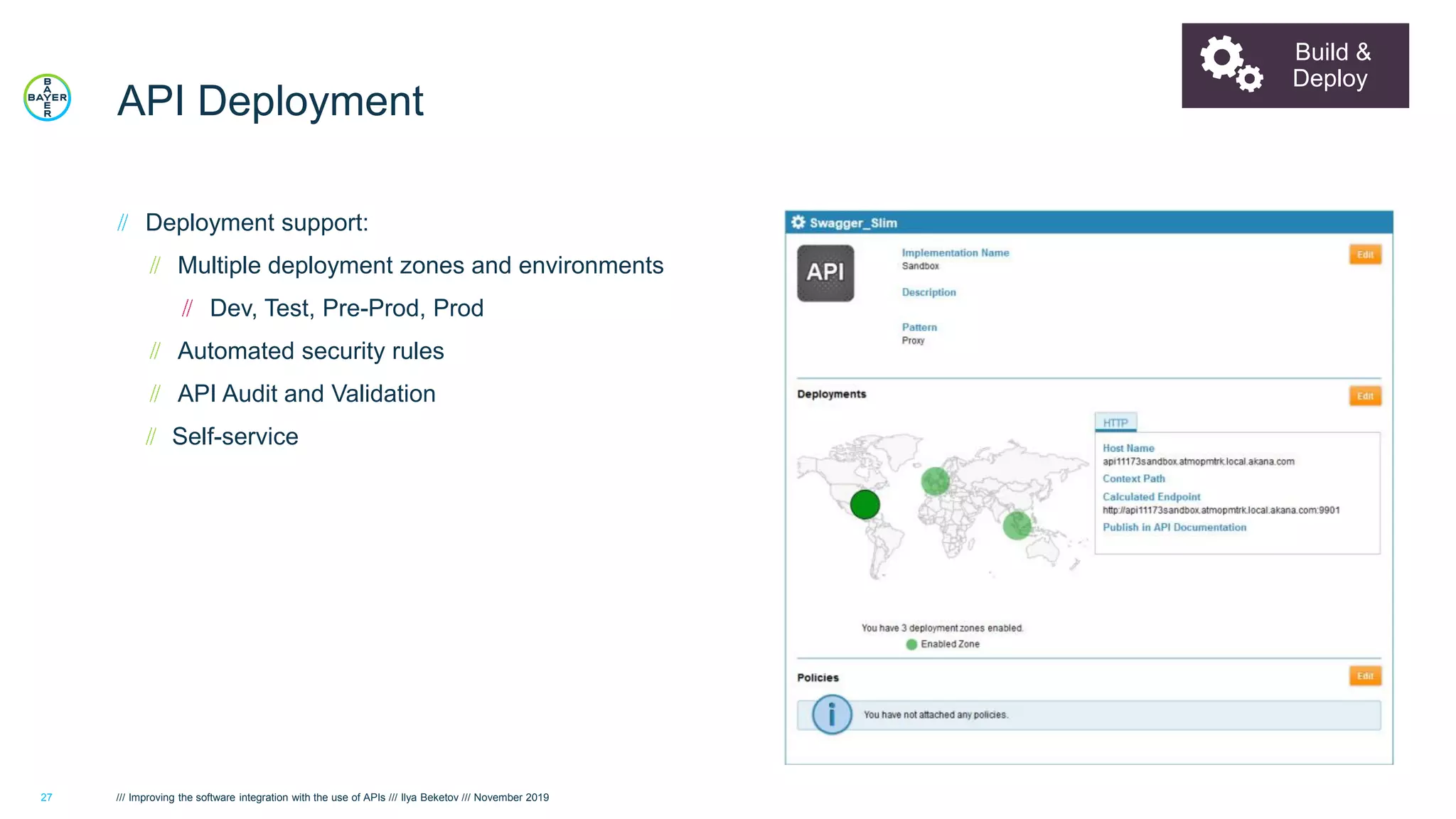Click the Pattern label

(x=919, y=327)
